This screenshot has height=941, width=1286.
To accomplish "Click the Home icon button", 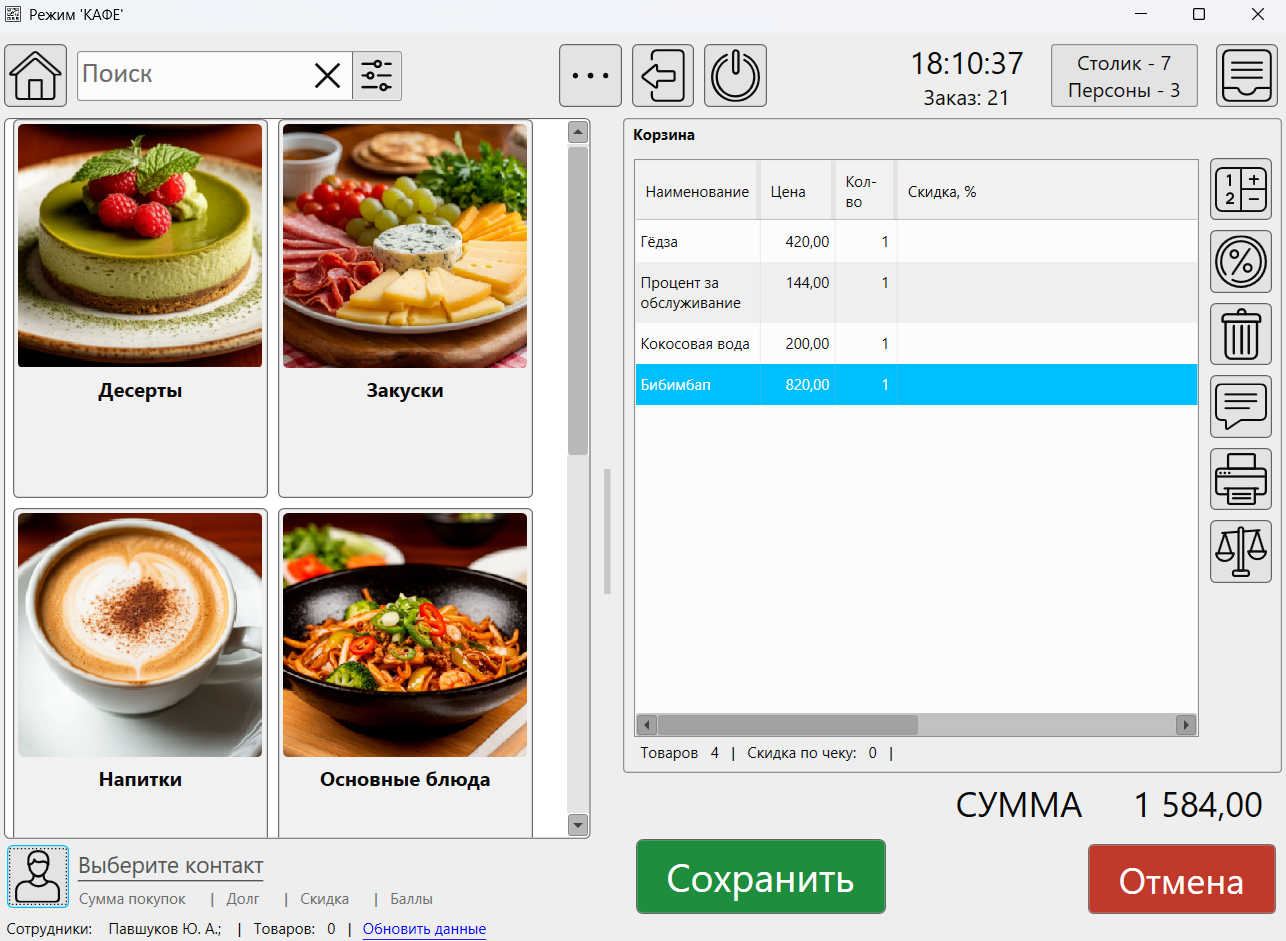I will point(36,76).
